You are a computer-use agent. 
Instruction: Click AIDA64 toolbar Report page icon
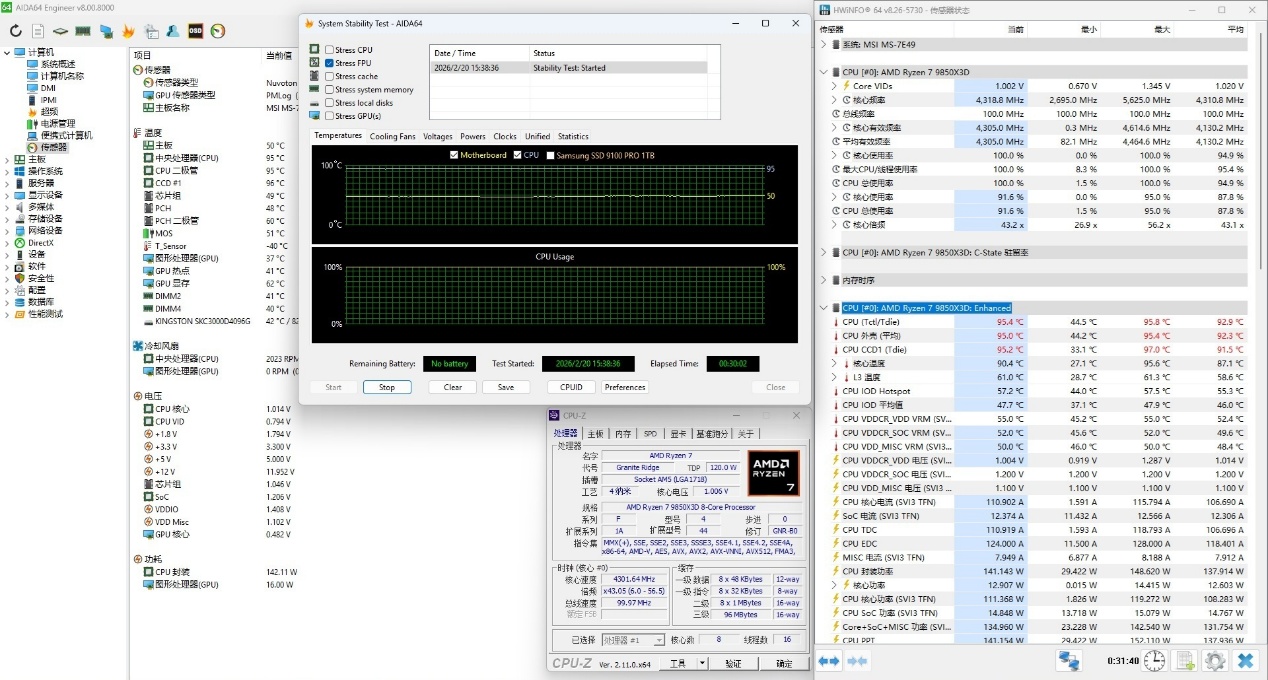[x=38, y=31]
